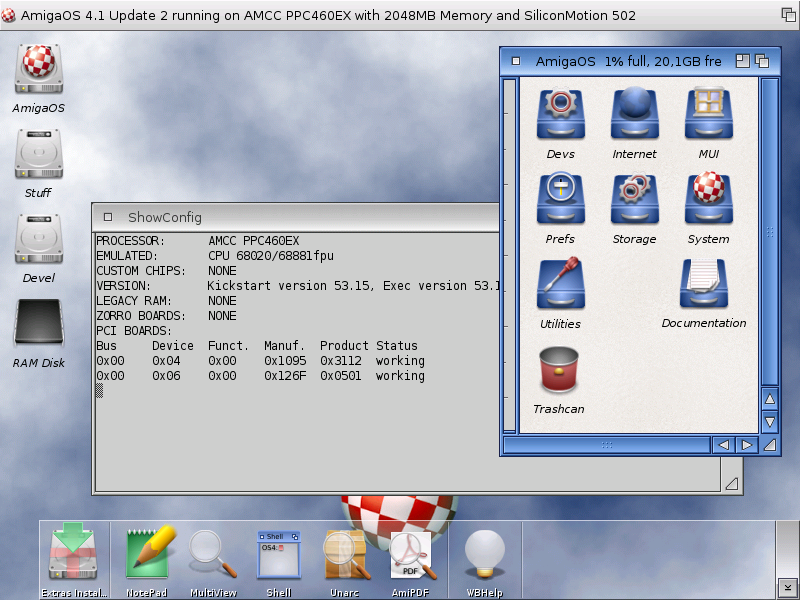The image size is (800, 600).
Task: Select the Trashcan icon
Action: point(559,369)
